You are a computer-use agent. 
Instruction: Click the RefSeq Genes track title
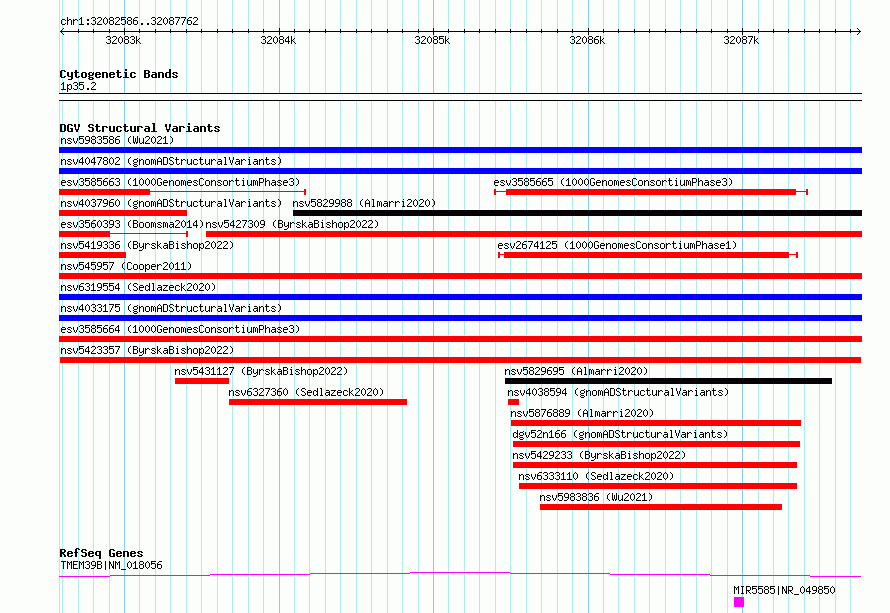[x=101, y=553]
